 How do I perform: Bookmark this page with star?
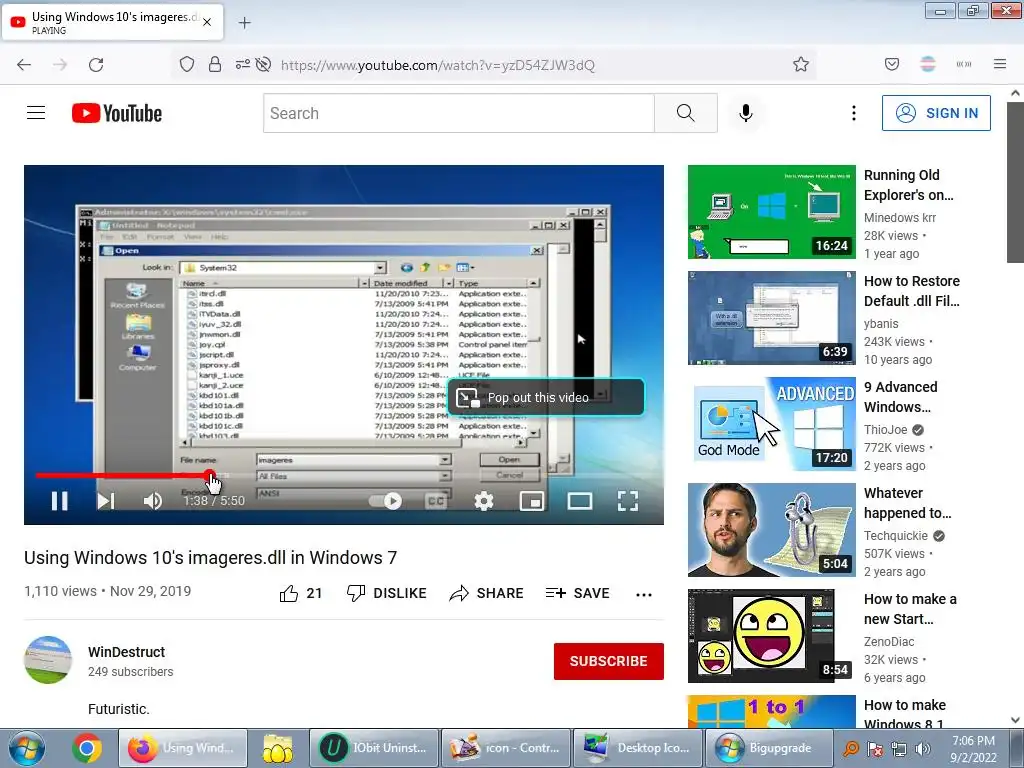pyautogui.click(x=801, y=64)
